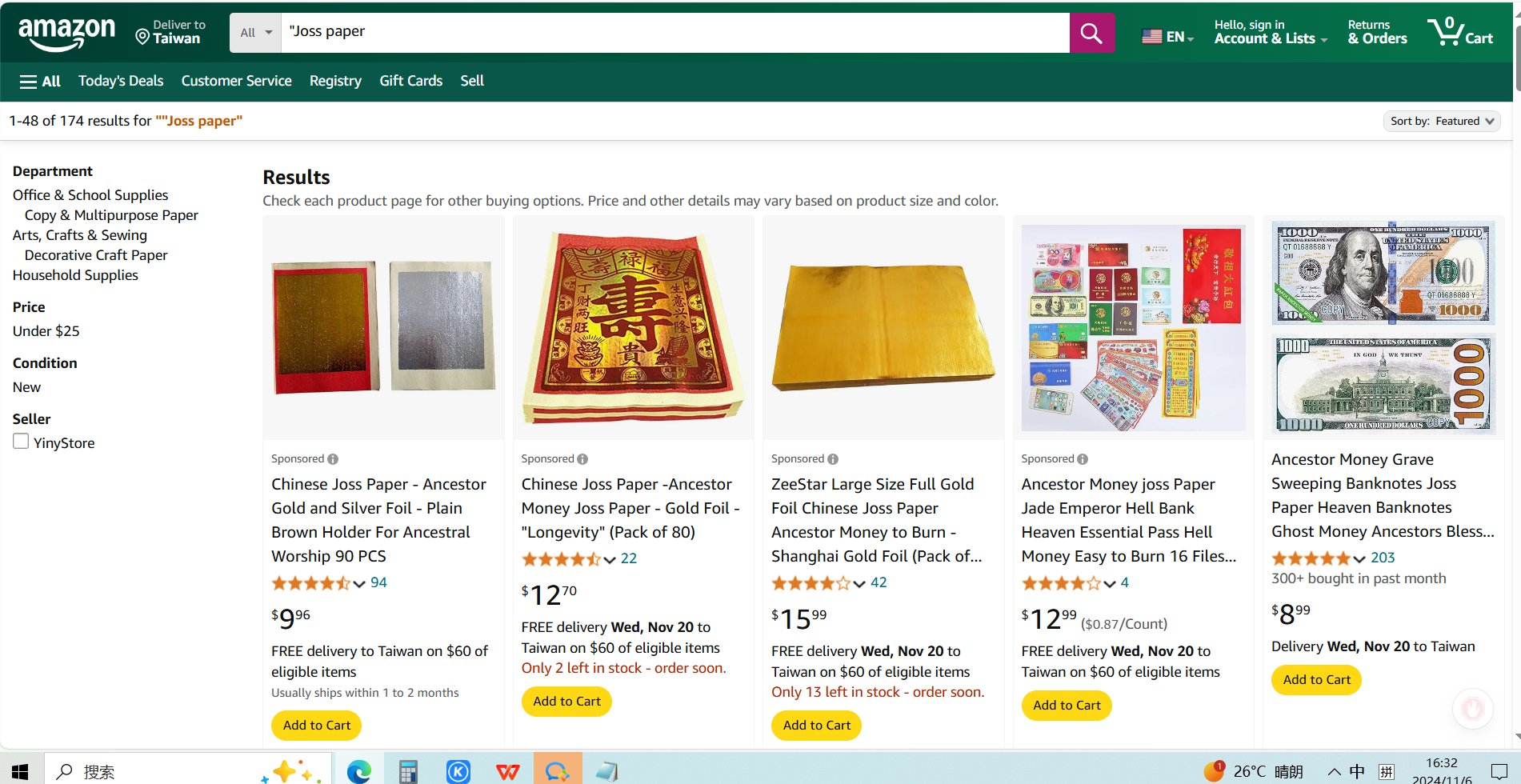
Task: Click the magnifying glass search button
Action: [1091, 33]
